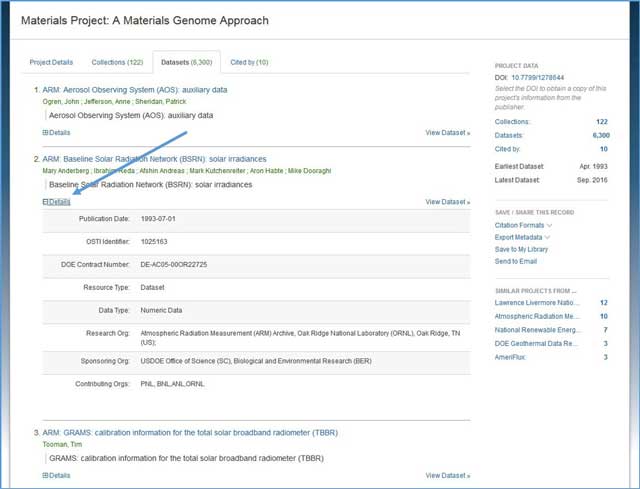
Task: Open the Citation Formats dropdown
Action: tap(523, 225)
